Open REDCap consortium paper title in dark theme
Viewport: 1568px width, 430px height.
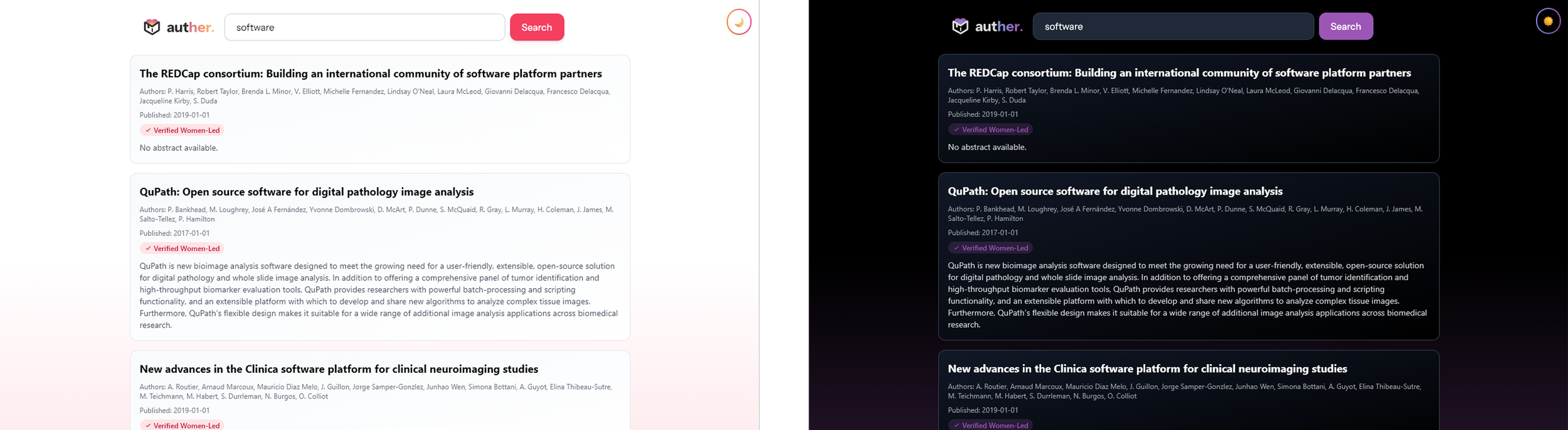point(1179,73)
